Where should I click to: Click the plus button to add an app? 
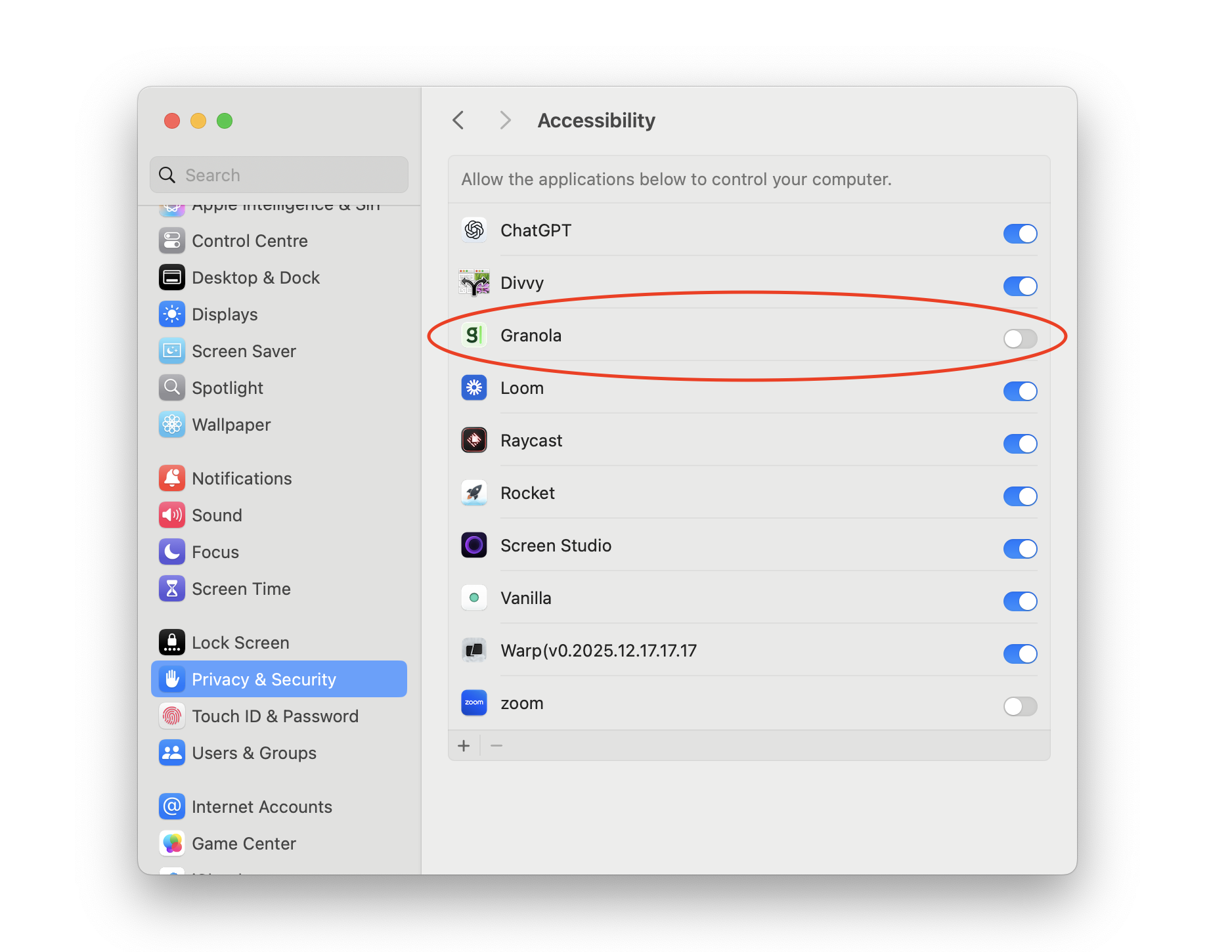pos(464,745)
